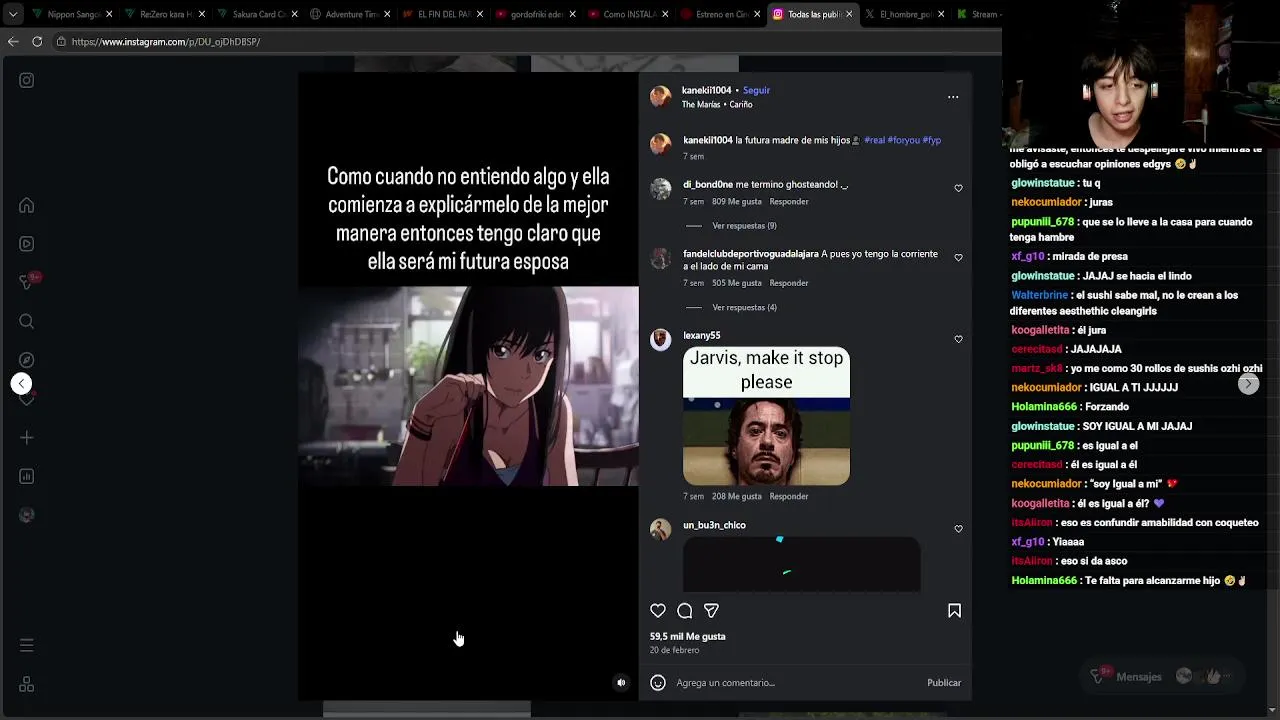Viewport: 1280px width, 720px height.
Task: Open lexany55's profile picture
Action: tap(661, 340)
